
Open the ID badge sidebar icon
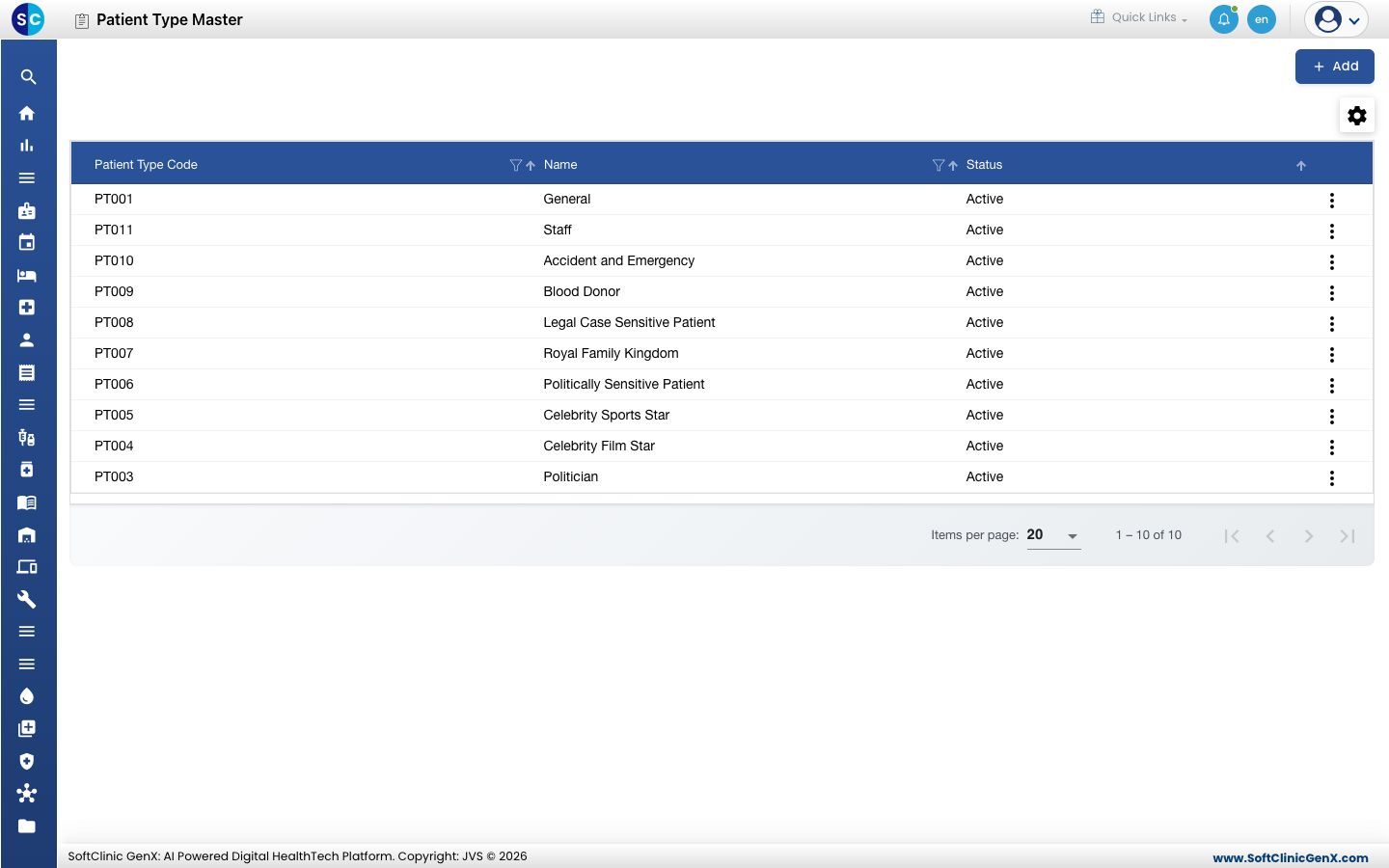(x=27, y=210)
